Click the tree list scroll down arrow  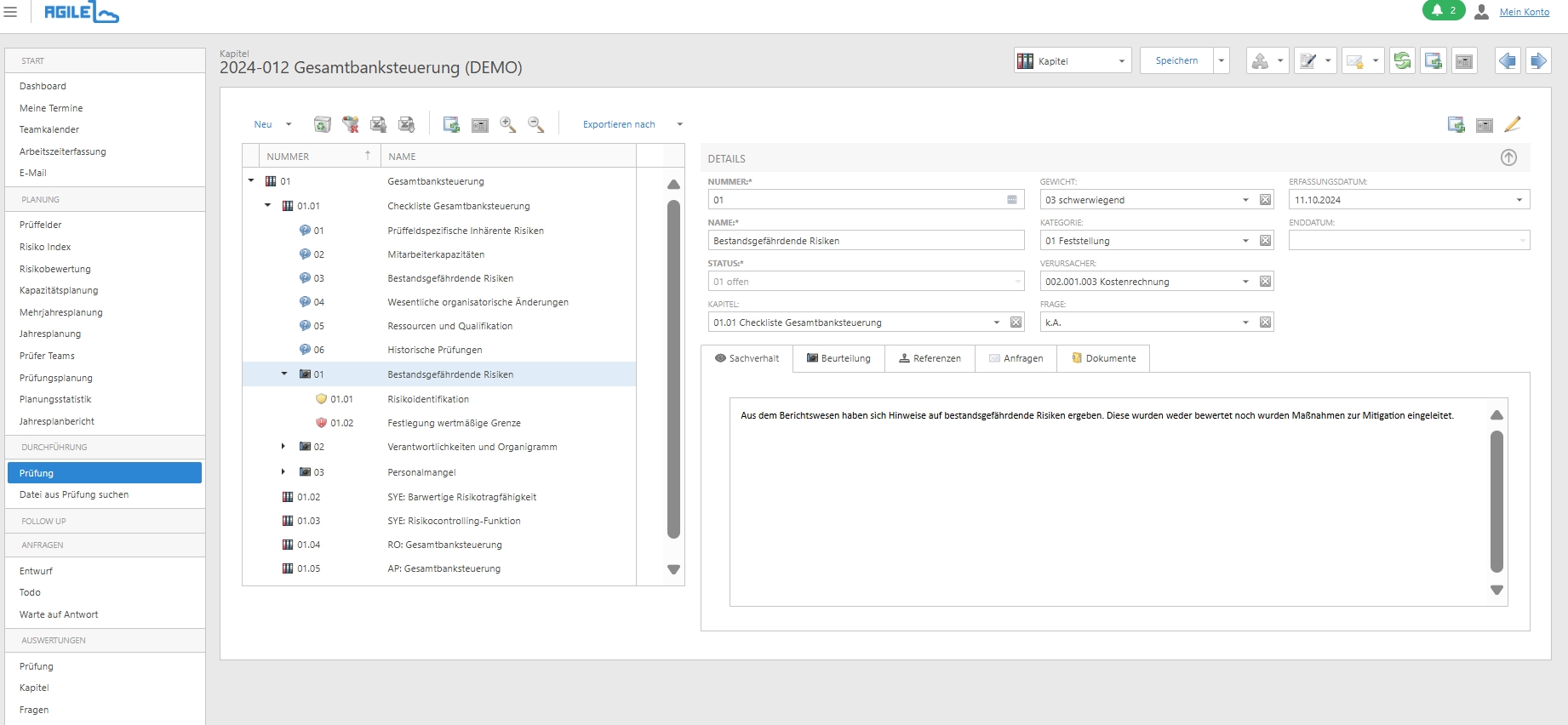coord(673,569)
